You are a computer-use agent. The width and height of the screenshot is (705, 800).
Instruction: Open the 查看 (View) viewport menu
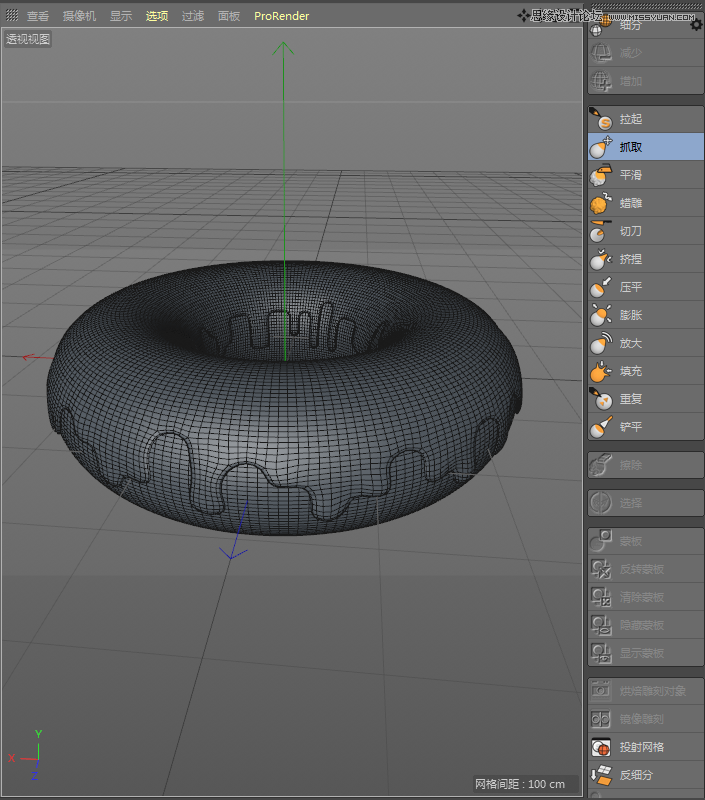(x=38, y=16)
